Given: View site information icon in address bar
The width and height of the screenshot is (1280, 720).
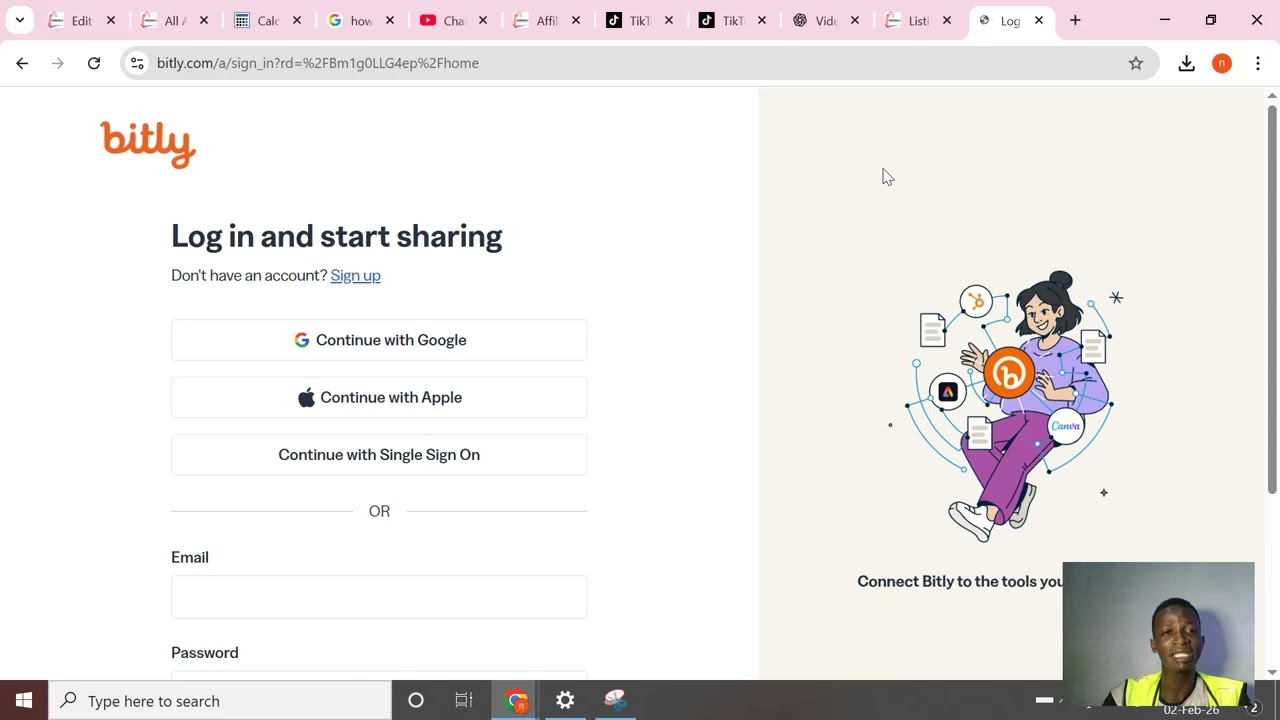Looking at the screenshot, I should point(138,63).
